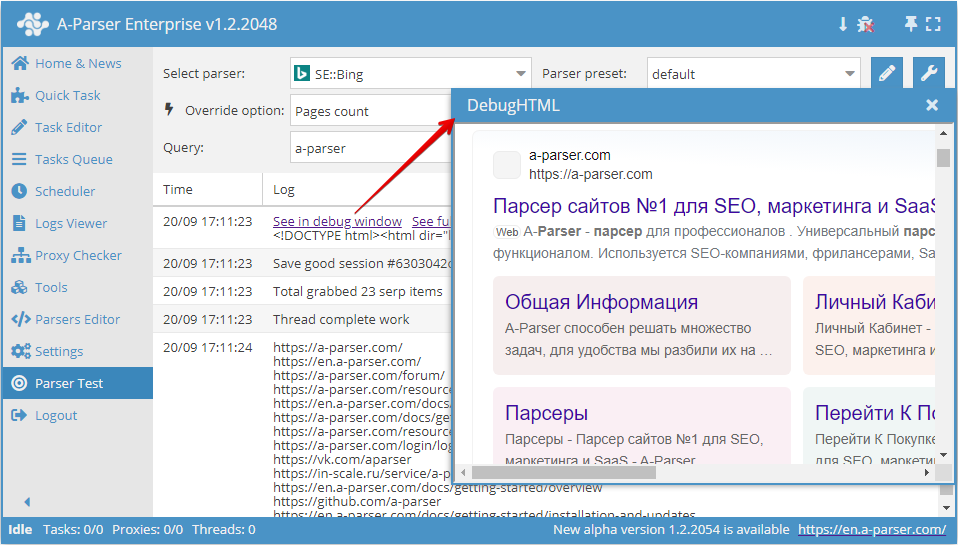Click the wrench preset settings button
Viewport: 958px width, 545px height.
929,73
